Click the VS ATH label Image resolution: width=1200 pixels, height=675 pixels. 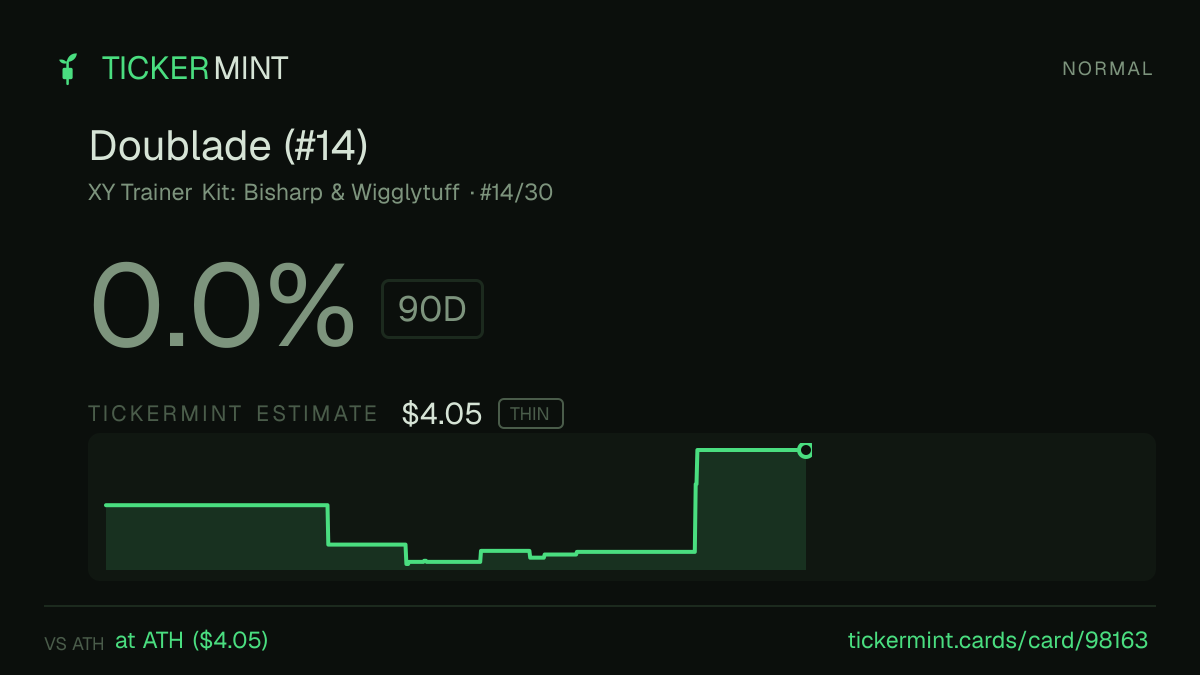(74, 644)
